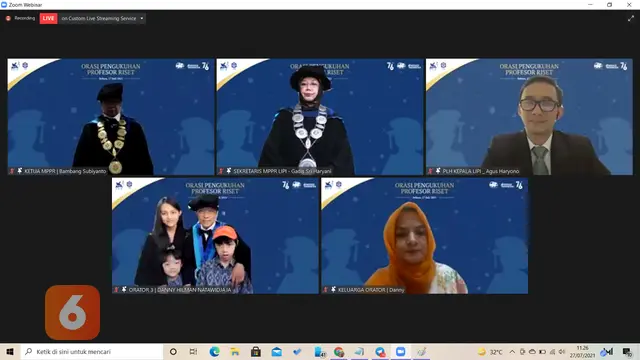Expand the hidden system tray icons chevron
The width and height of the screenshot is (640, 360).
(512, 351)
